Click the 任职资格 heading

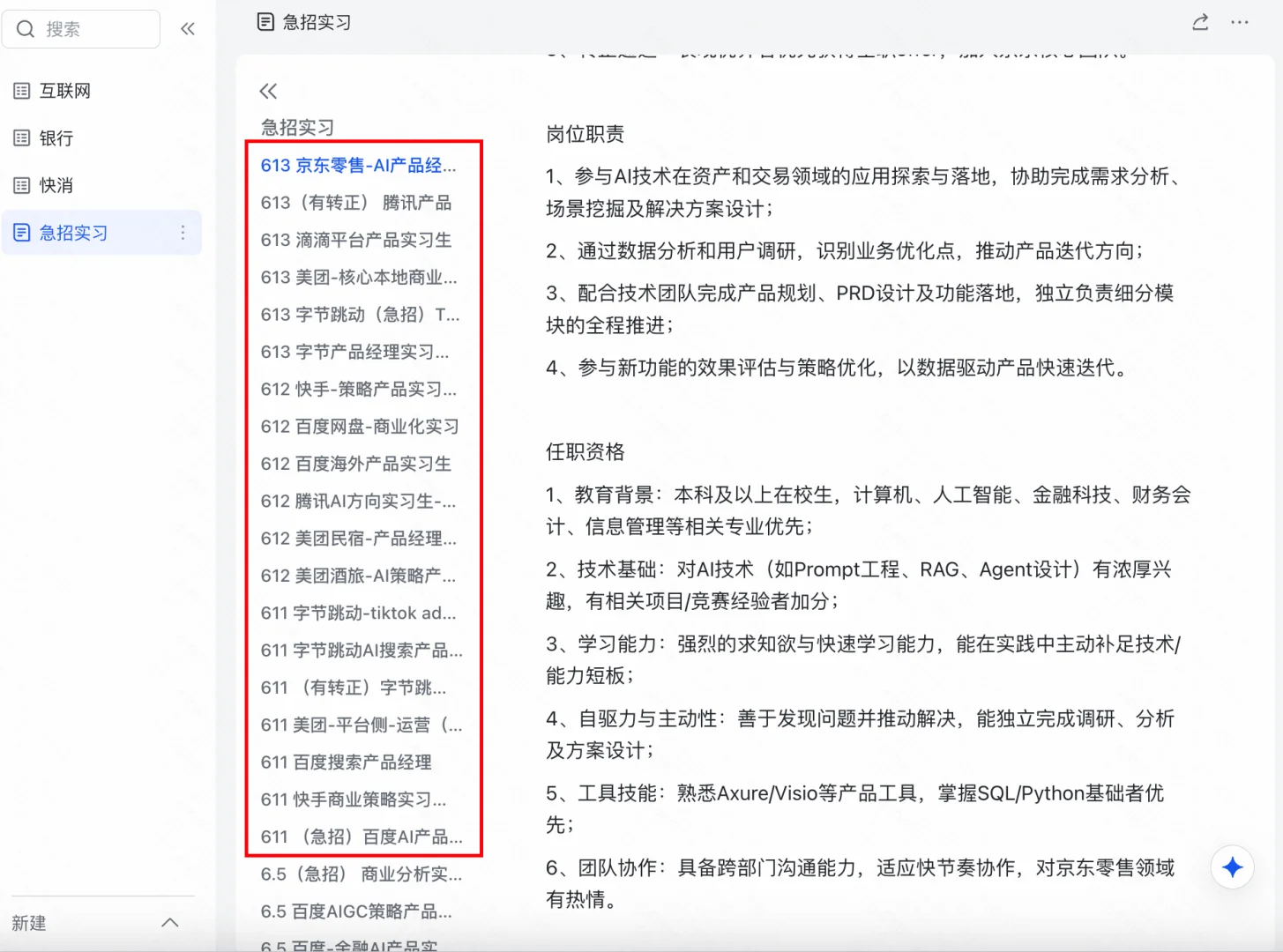(586, 452)
